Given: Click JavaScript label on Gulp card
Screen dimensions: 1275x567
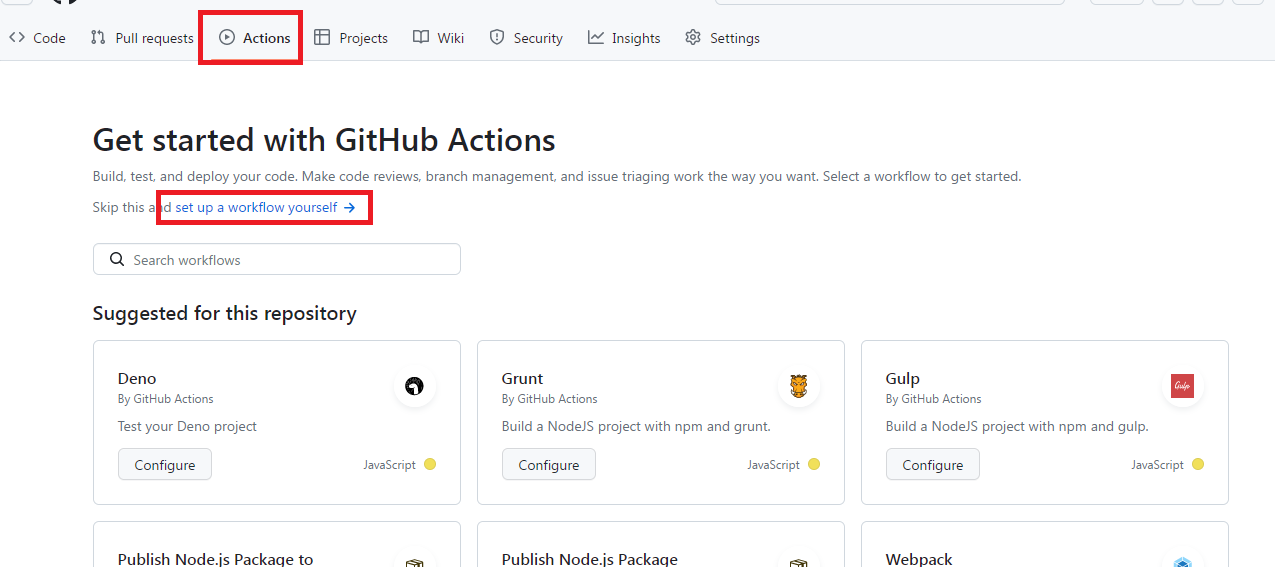Looking at the screenshot, I should tap(1157, 465).
